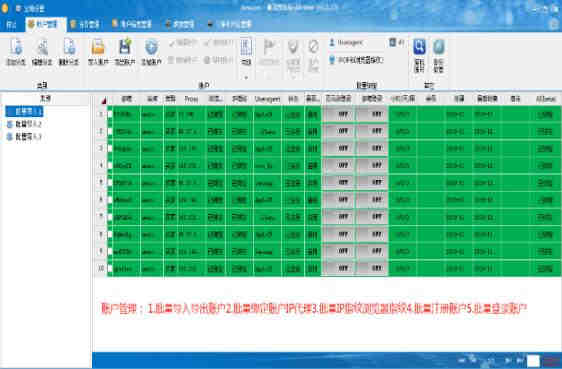Image resolution: width=562 pixels, height=369 pixels.
Task: Tick the checkbox for row 4
Action: 110,166
